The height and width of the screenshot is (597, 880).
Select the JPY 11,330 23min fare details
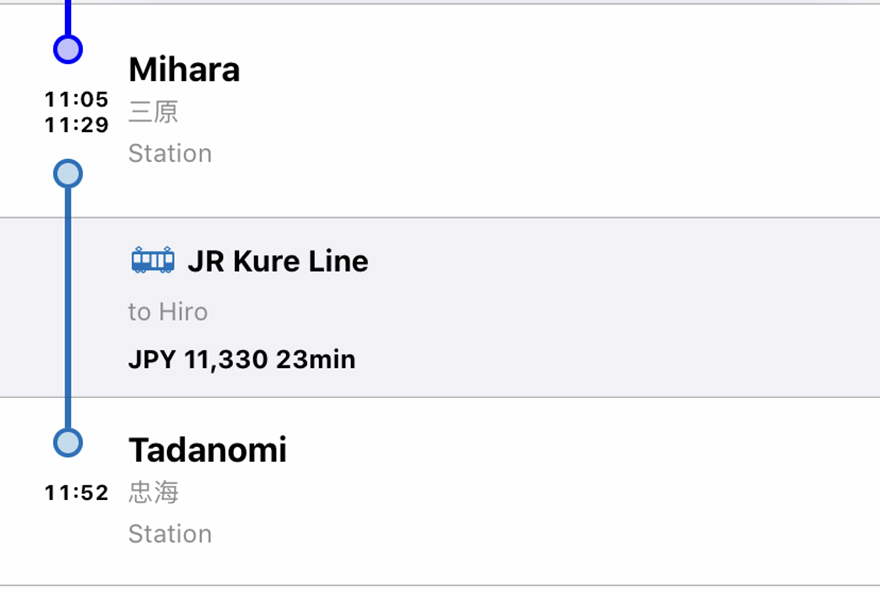pos(242,360)
